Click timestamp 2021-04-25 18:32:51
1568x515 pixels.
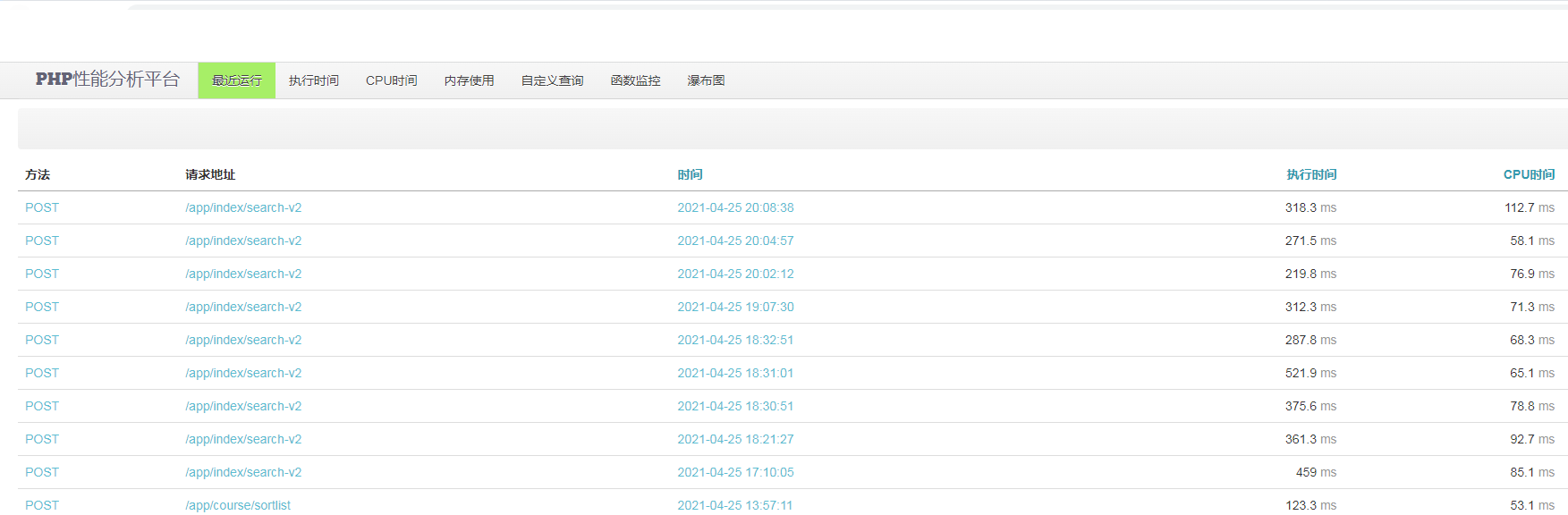tap(735, 340)
